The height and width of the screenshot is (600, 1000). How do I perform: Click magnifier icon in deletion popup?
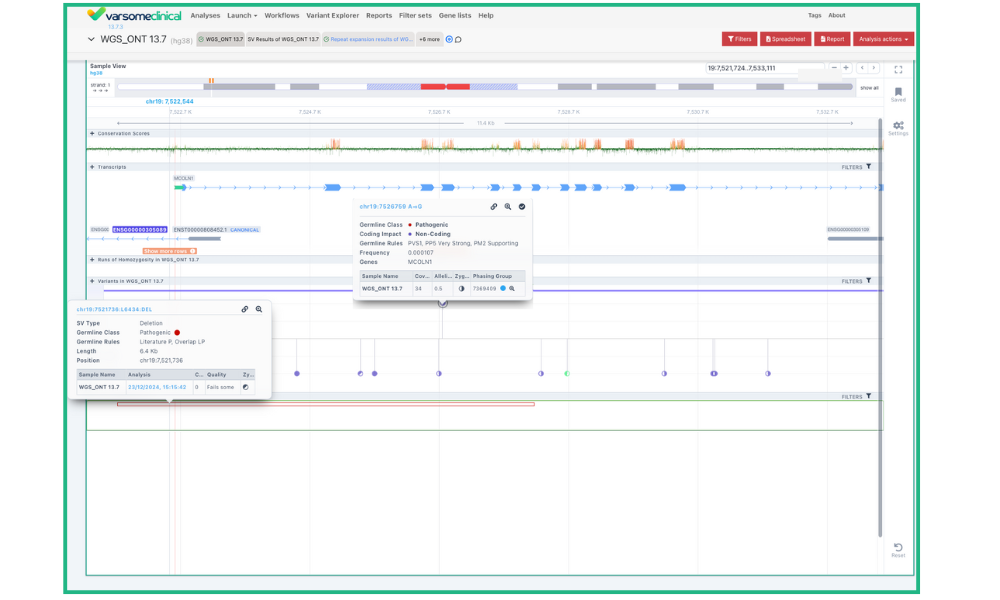pos(259,309)
